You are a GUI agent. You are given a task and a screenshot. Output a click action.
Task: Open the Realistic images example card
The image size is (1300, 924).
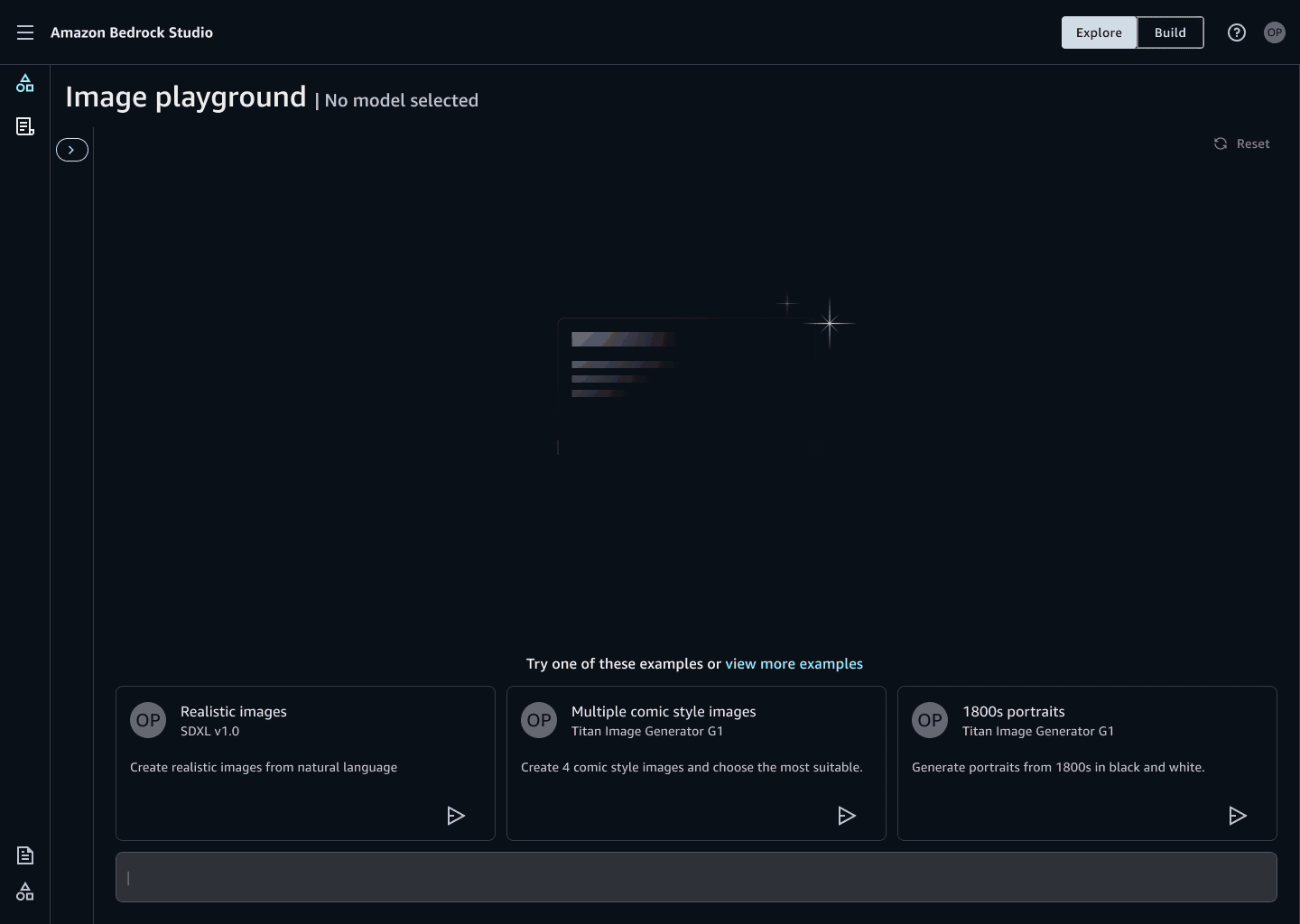point(305,763)
